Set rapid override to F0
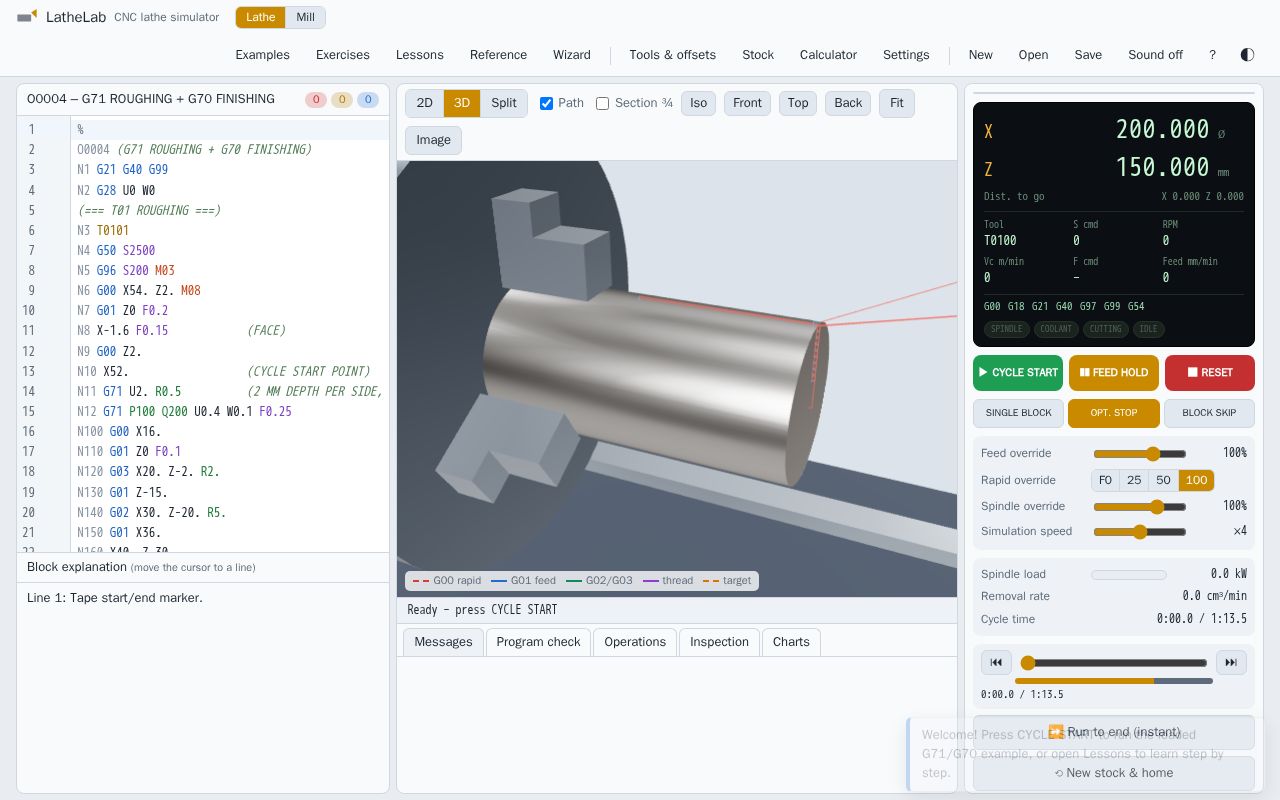This screenshot has height=800, width=1280. tap(1105, 480)
